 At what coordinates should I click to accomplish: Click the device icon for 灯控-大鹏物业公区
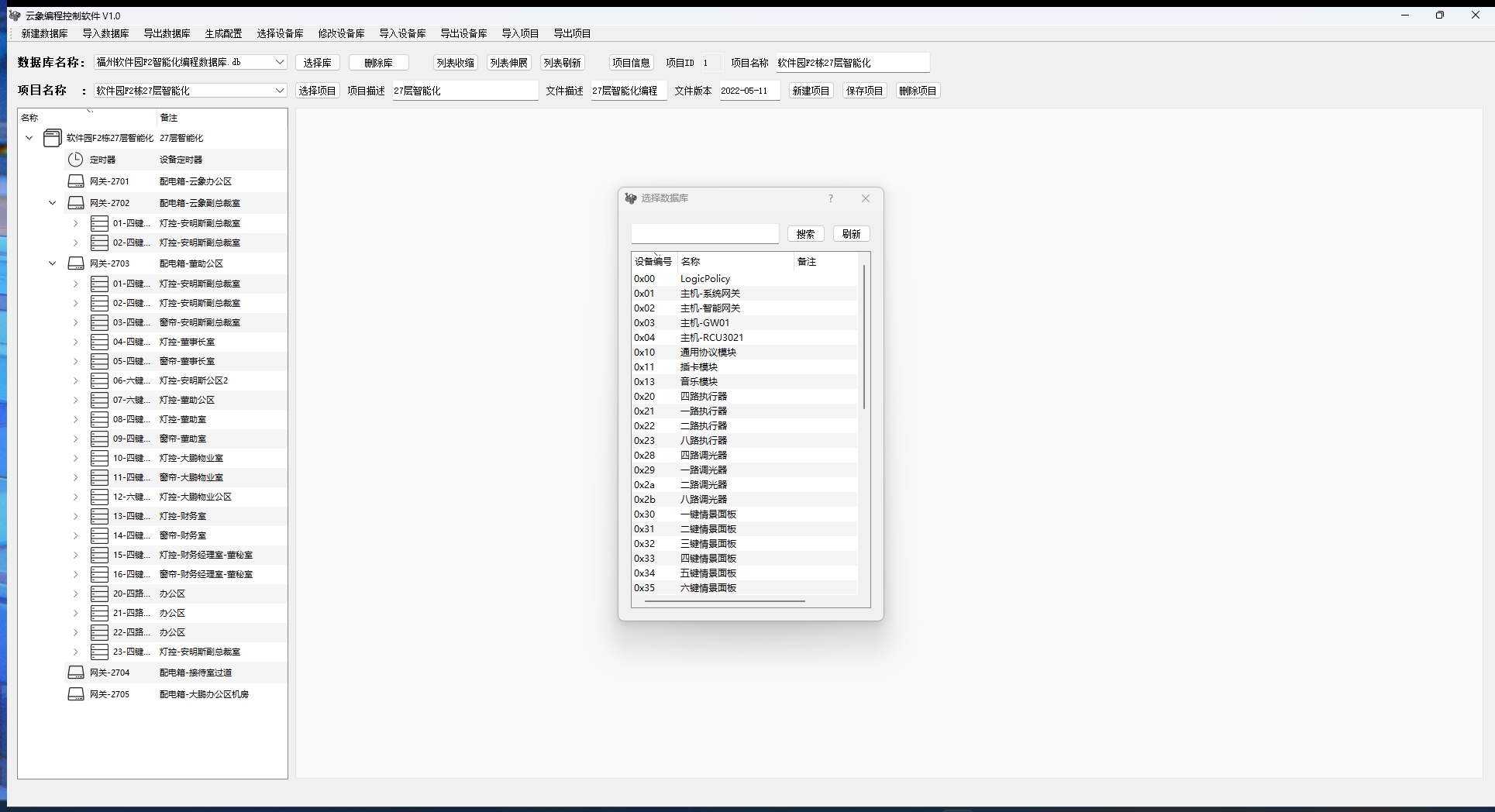pos(99,497)
